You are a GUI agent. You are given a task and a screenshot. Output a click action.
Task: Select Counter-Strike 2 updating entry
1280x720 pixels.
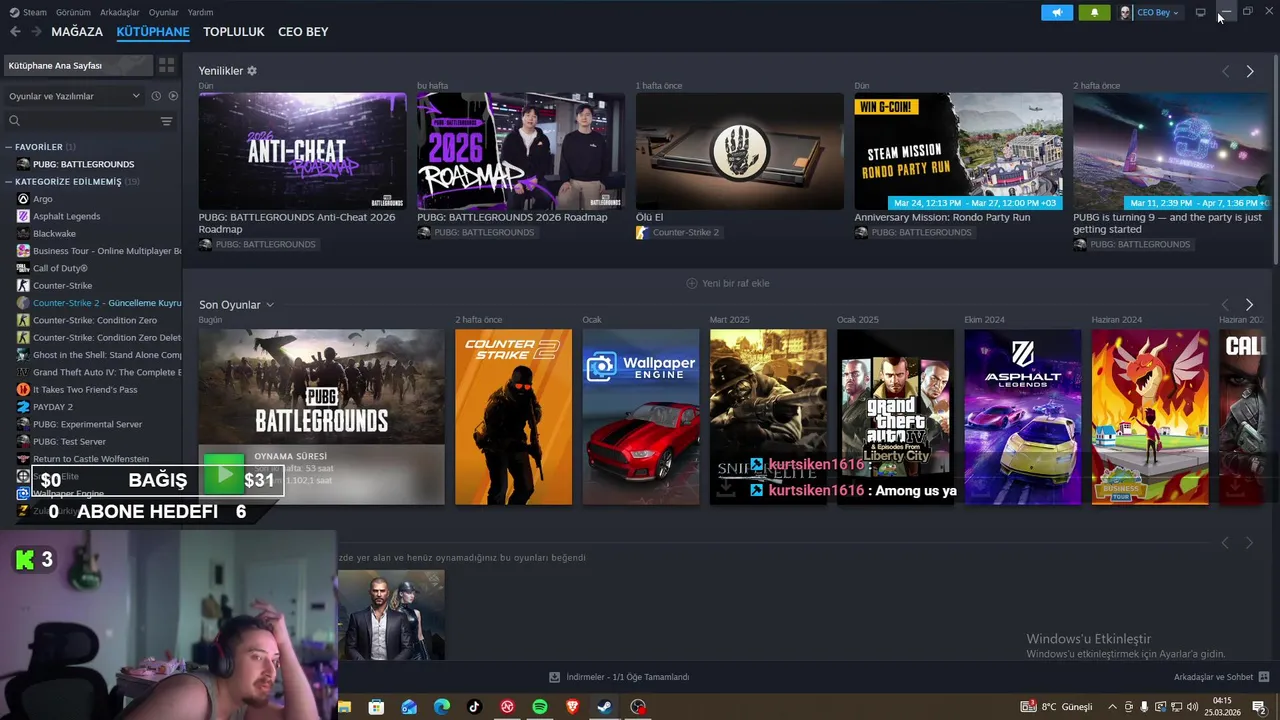pyautogui.click(x=100, y=303)
